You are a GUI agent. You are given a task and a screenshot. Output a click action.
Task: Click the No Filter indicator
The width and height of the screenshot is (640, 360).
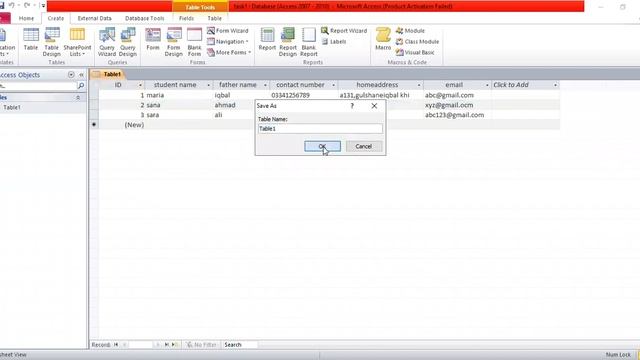(x=201, y=345)
